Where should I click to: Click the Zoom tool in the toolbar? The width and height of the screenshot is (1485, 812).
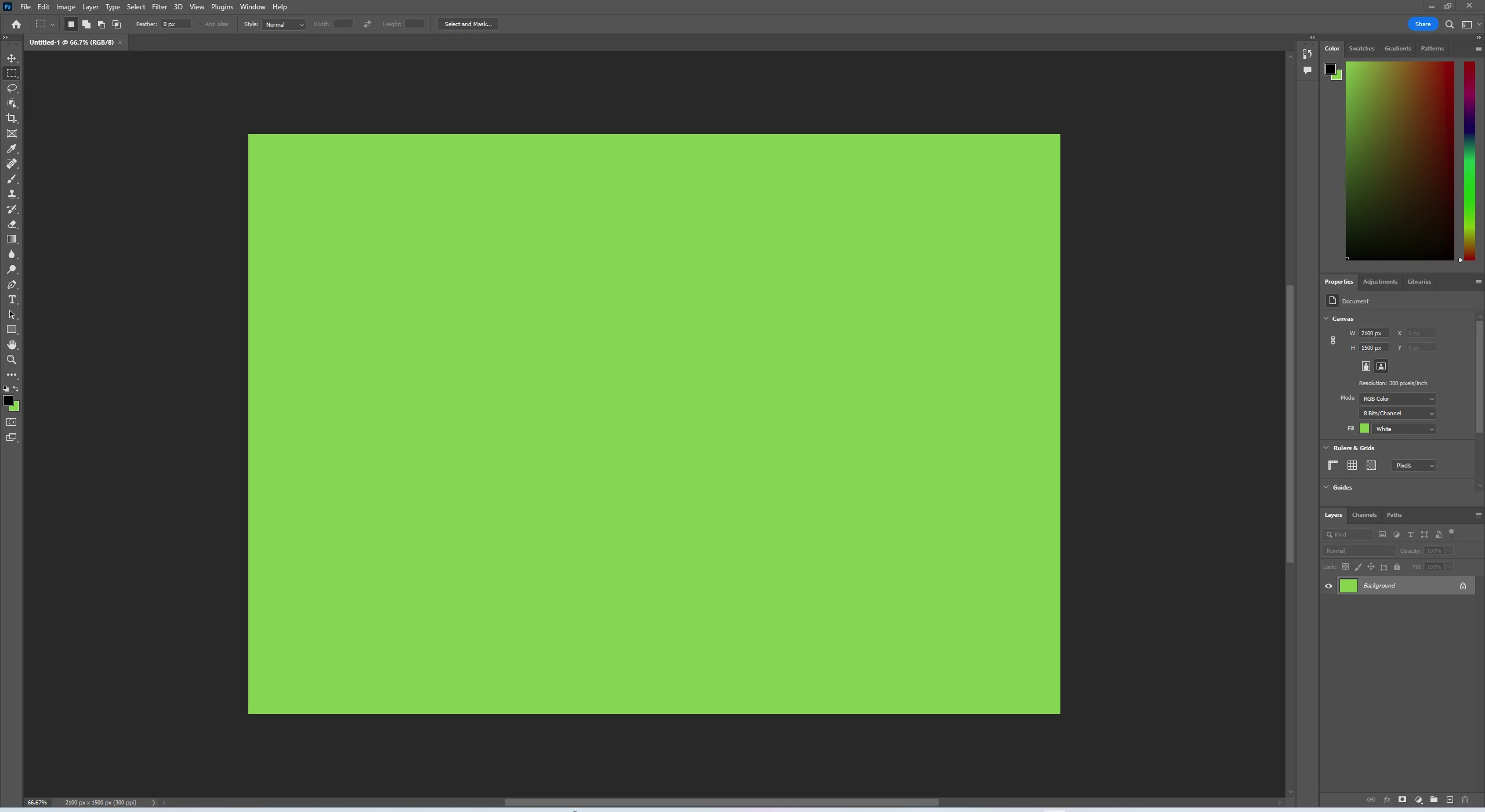tap(12, 360)
